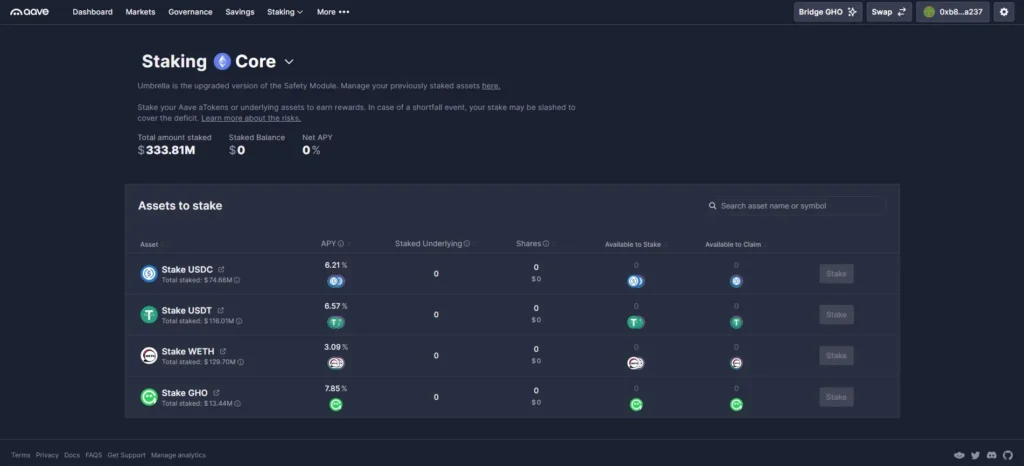Click the external link icon beside Stake USDT
This screenshot has height=466, width=1024.
pos(220,310)
